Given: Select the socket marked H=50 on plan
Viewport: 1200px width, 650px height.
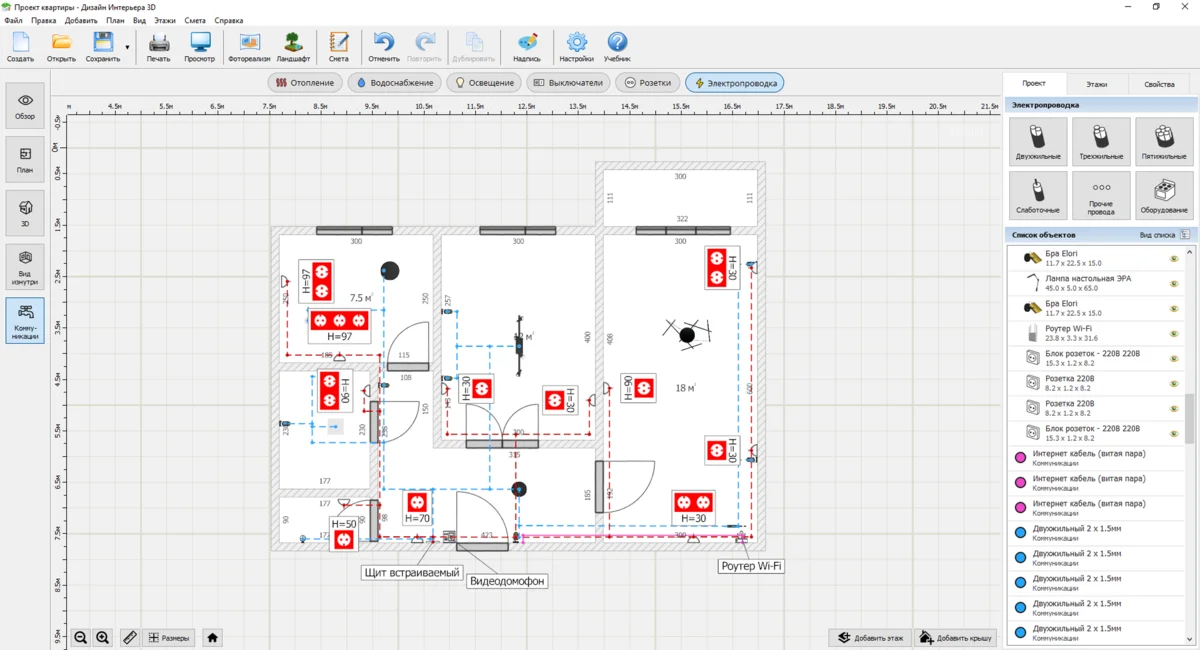Looking at the screenshot, I should coord(344,533).
